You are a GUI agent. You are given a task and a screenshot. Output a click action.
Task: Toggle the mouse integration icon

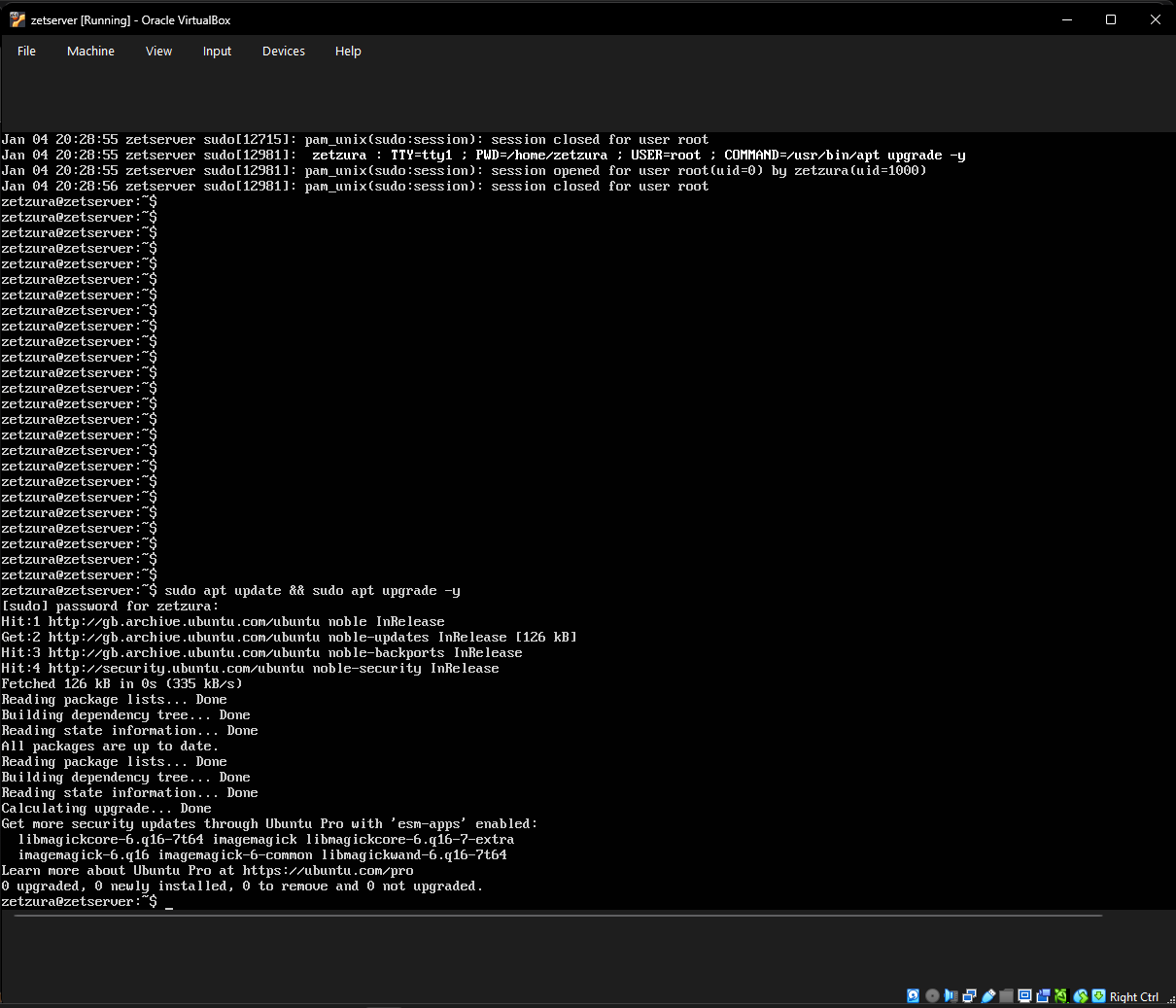(x=1080, y=995)
